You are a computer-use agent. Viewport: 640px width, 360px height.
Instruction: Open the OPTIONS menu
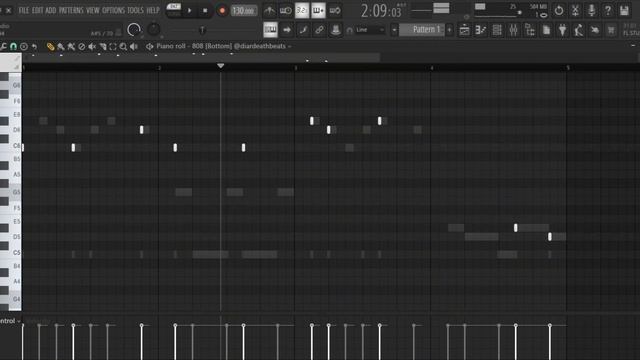pyautogui.click(x=113, y=10)
